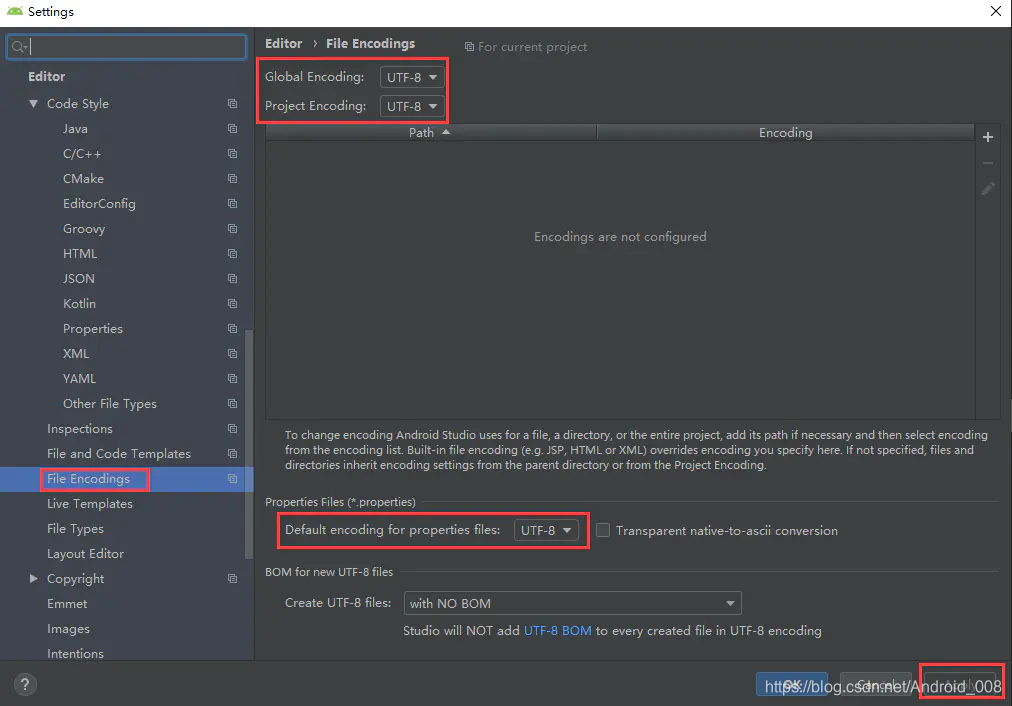The width and height of the screenshot is (1012, 706).
Task: Click the project-level icon beside File and Code Templates
Action: click(232, 454)
